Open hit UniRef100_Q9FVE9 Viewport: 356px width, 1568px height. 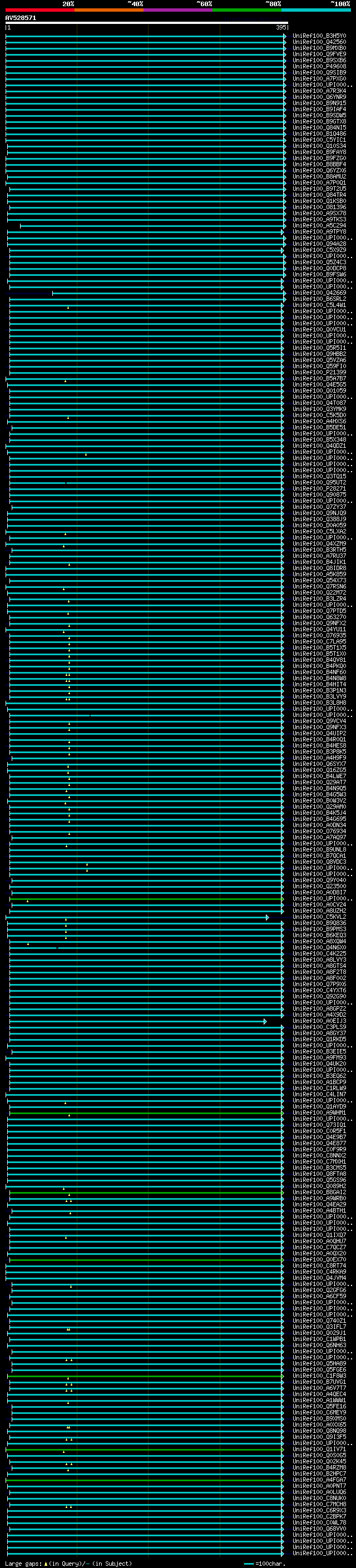[x=319, y=54]
